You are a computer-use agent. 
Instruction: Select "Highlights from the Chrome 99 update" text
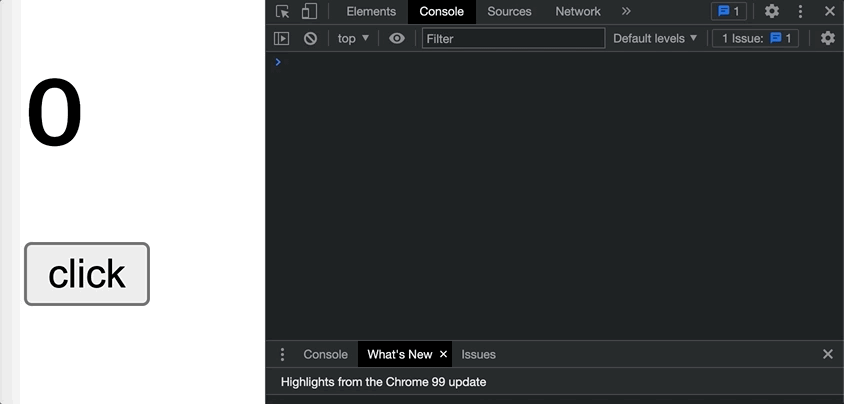coord(383,382)
